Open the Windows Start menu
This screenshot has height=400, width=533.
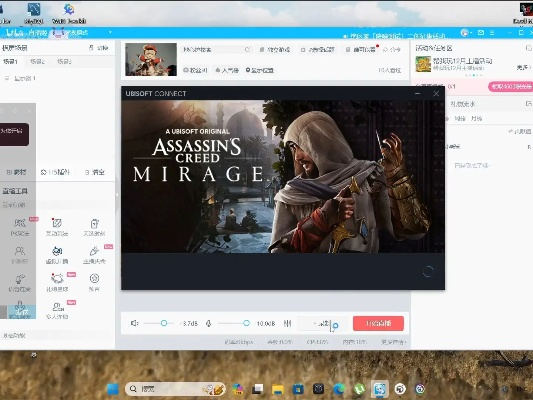pyautogui.click(x=113, y=389)
